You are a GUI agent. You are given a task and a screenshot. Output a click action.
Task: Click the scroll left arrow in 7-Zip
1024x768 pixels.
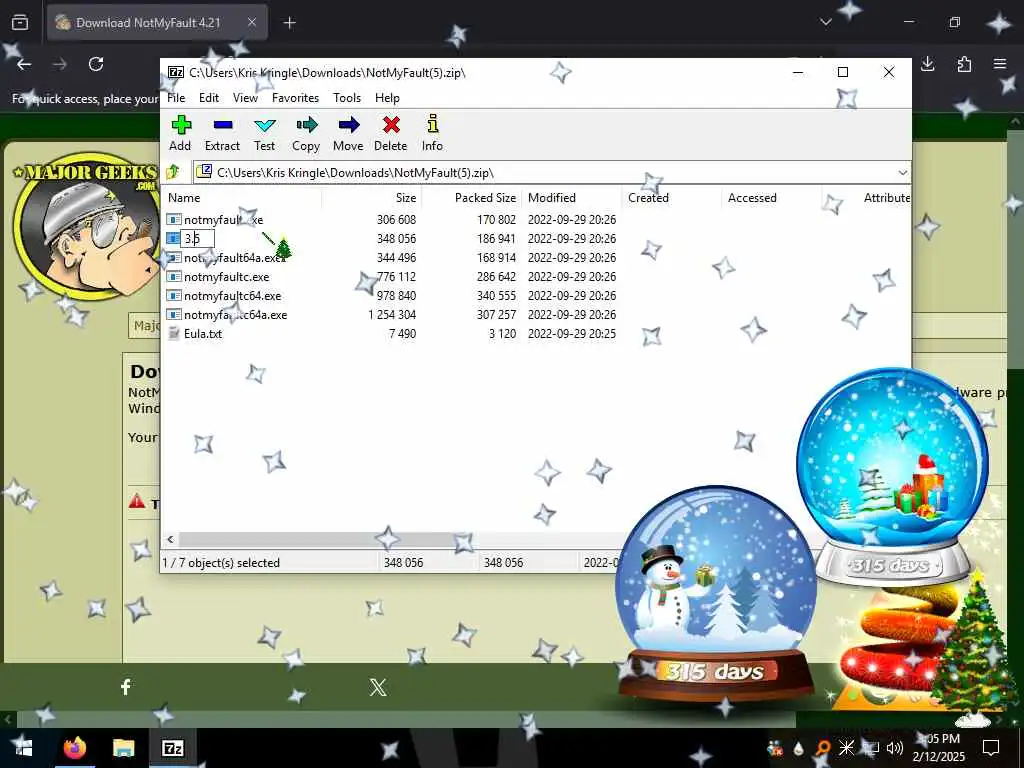pos(170,539)
